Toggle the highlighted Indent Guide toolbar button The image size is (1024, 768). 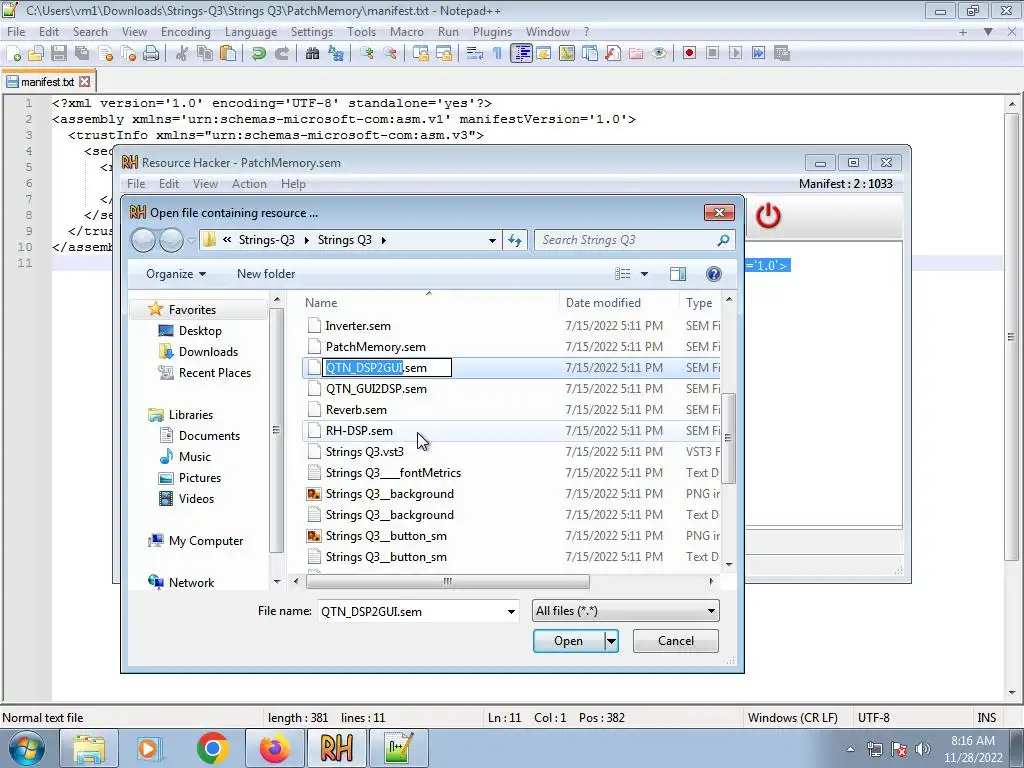pos(521,54)
